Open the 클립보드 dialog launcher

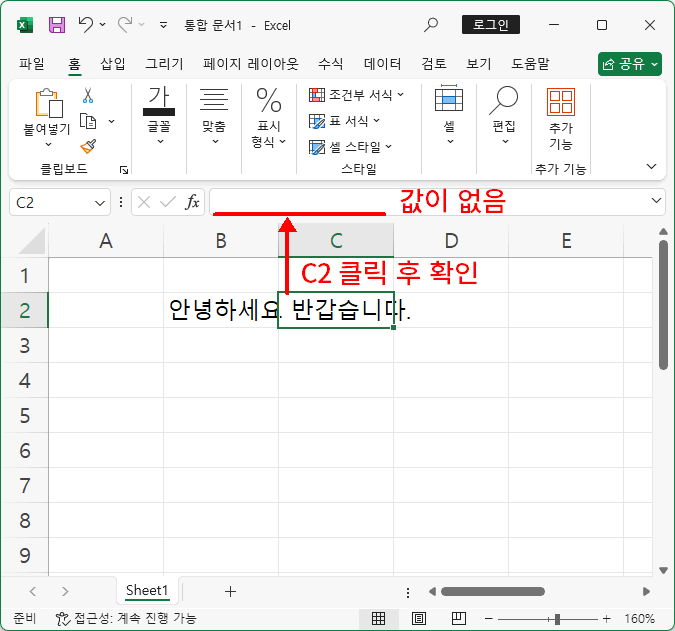tap(124, 170)
